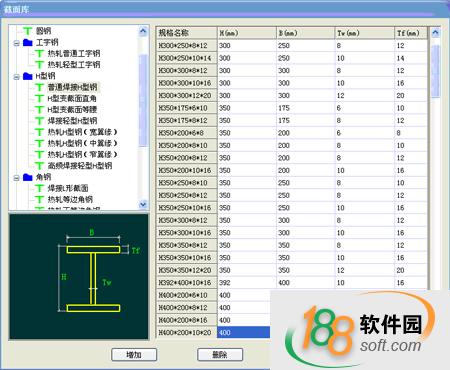Image resolution: width=450 pixels, height=370 pixels.
Task: Select row header H350*300*10*16
Action: (x=186, y=233)
